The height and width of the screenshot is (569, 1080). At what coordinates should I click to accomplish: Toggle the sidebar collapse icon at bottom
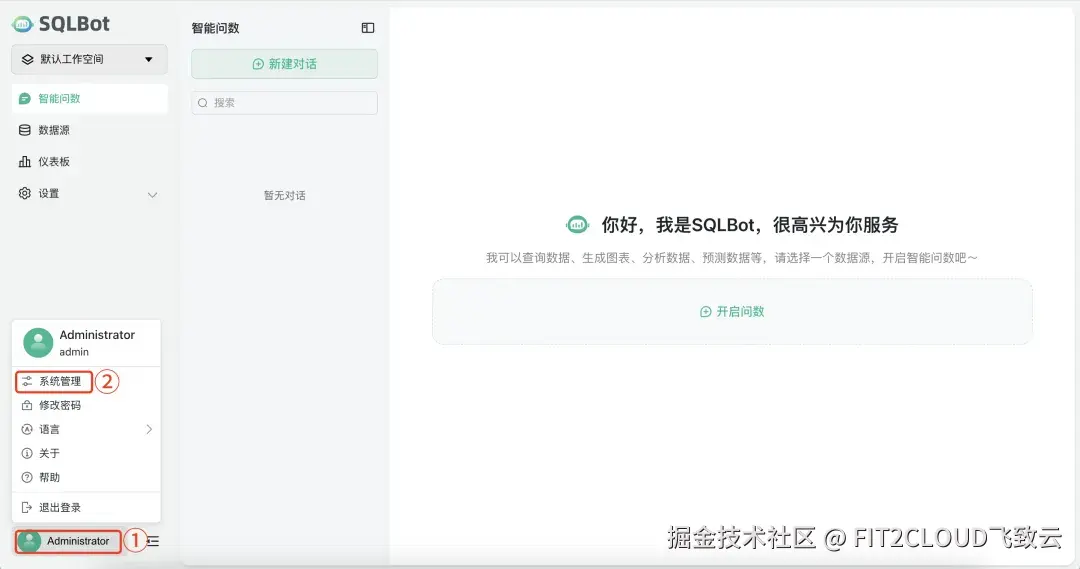pos(154,541)
